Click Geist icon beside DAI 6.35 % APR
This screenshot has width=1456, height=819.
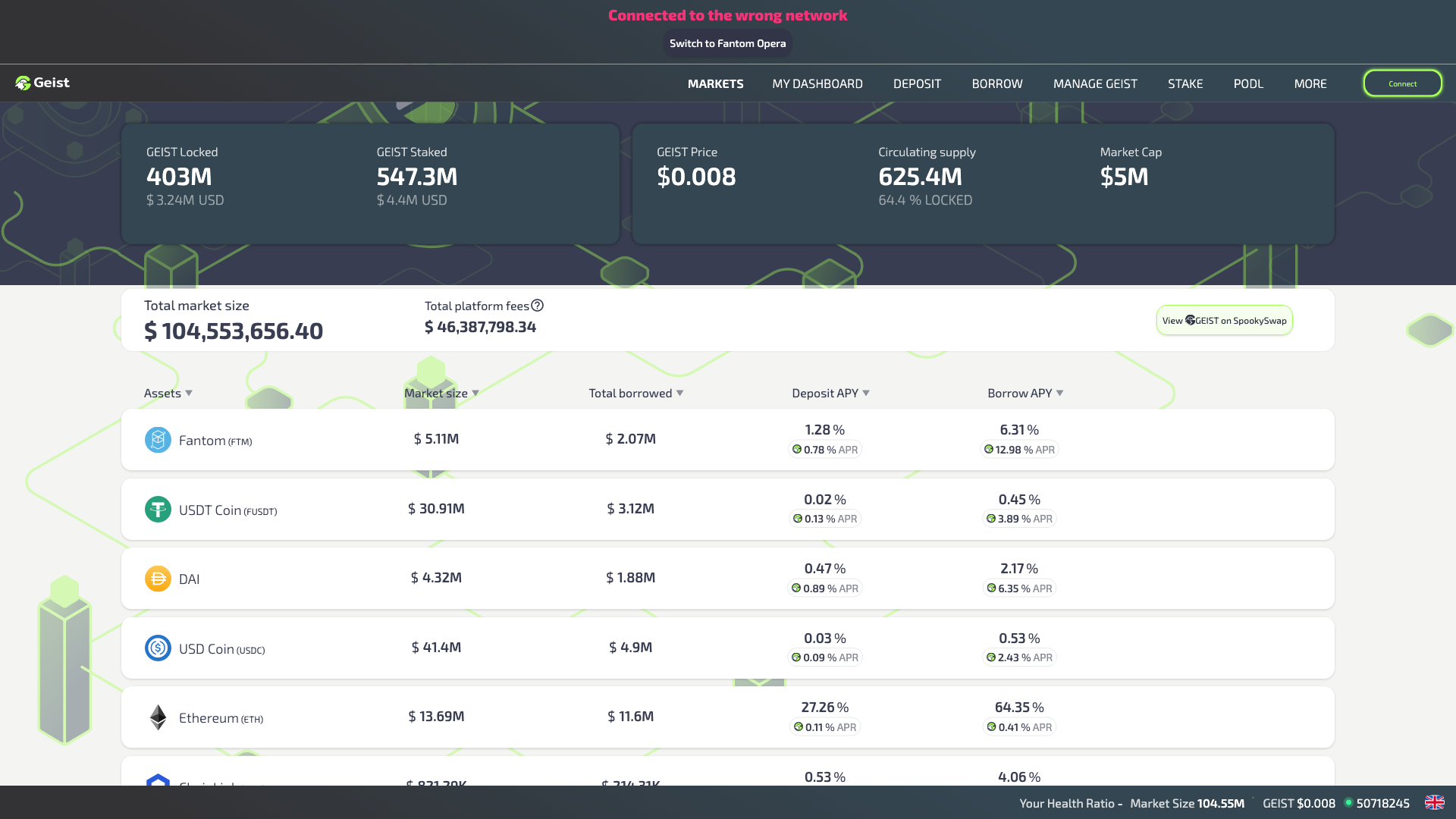coord(991,588)
